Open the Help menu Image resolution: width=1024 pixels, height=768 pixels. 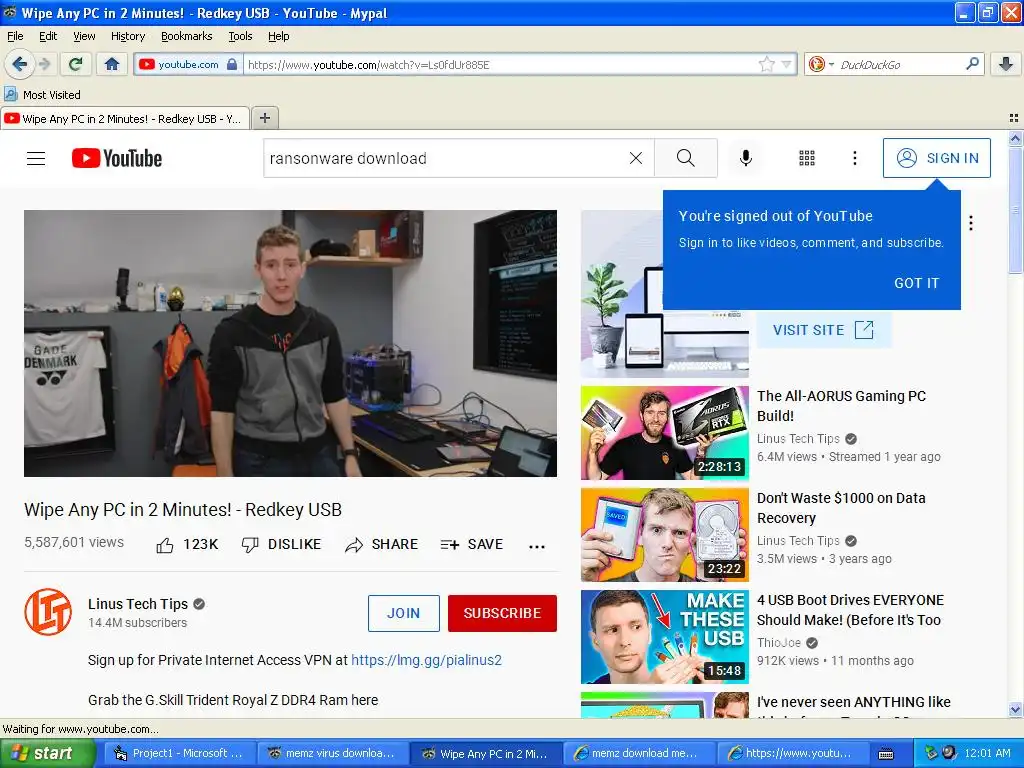[x=278, y=36]
